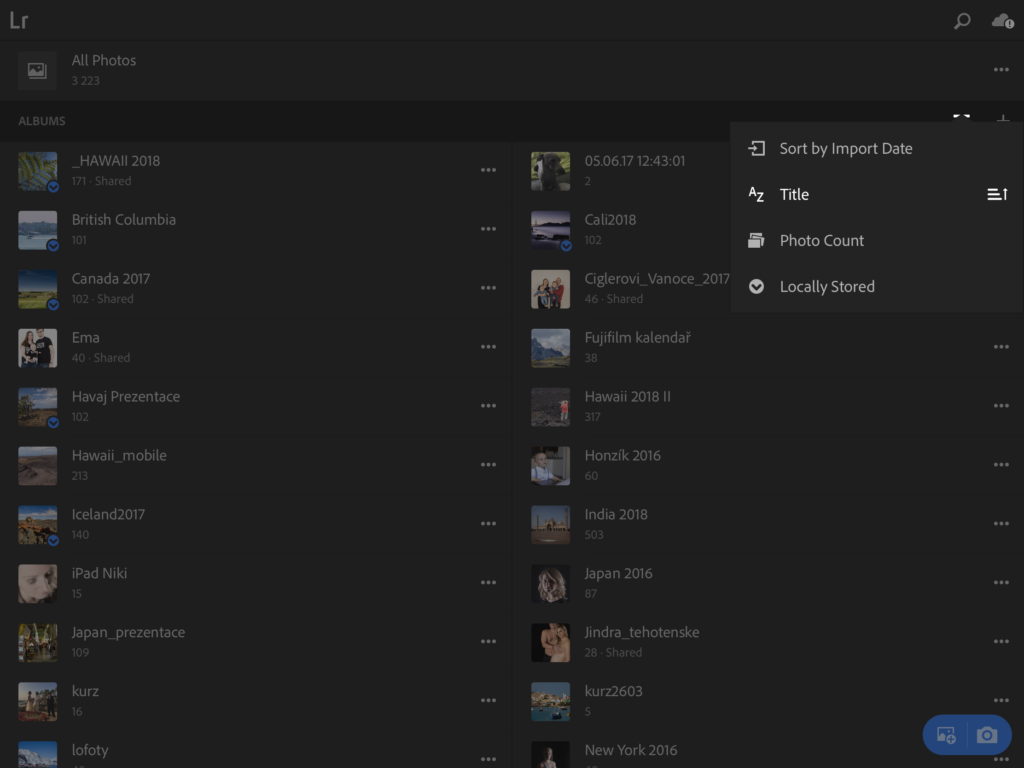Select Sort by Import Date
1024x768 pixels.
pyautogui.click(x=846, y=148)
